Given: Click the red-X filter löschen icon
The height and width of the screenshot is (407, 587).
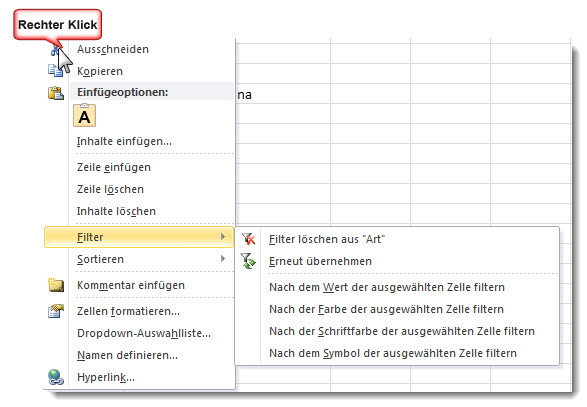Looking at the screenshot, I should tap(248, 239).
